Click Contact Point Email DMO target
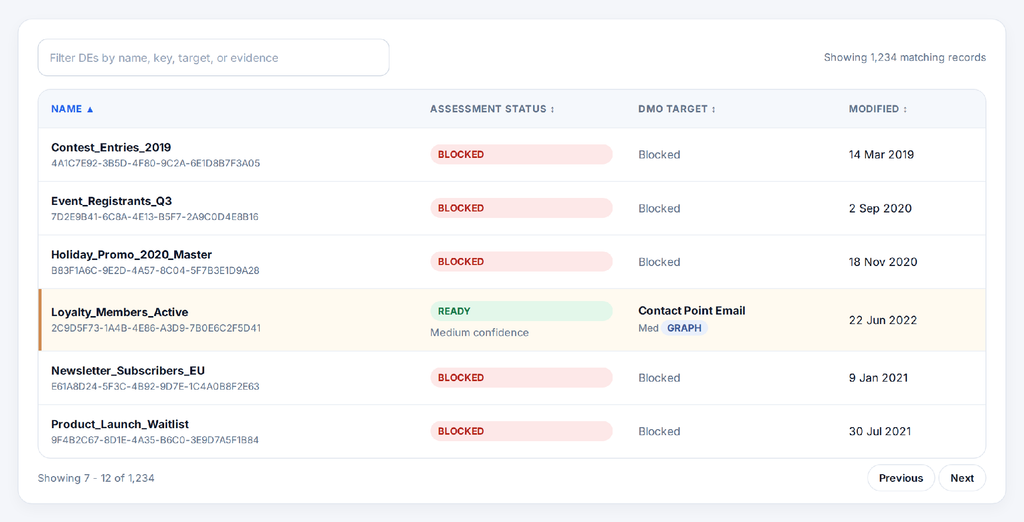This screenshot has width=1024, height=522. 692,311
